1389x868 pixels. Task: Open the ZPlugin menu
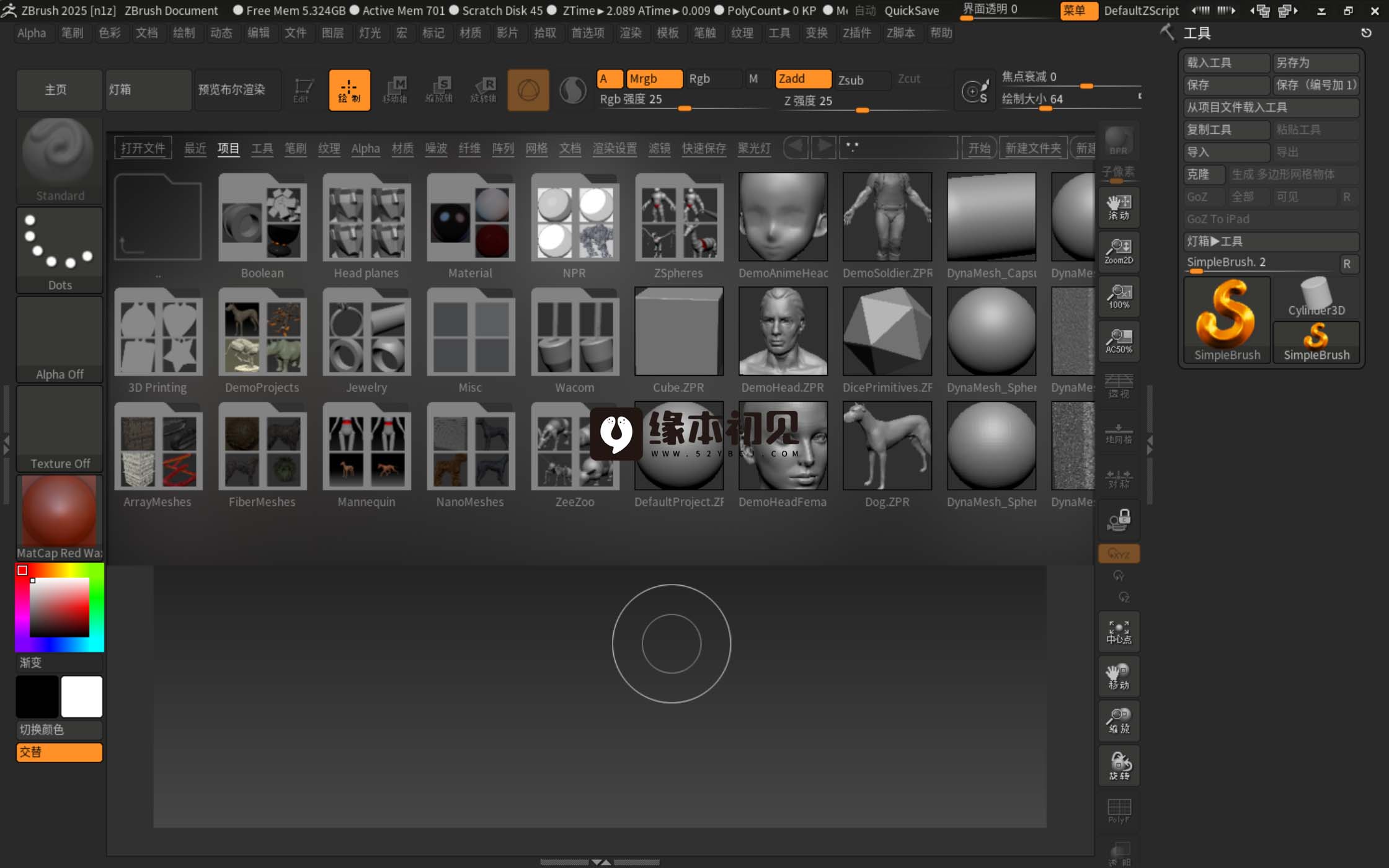point(856,33)
